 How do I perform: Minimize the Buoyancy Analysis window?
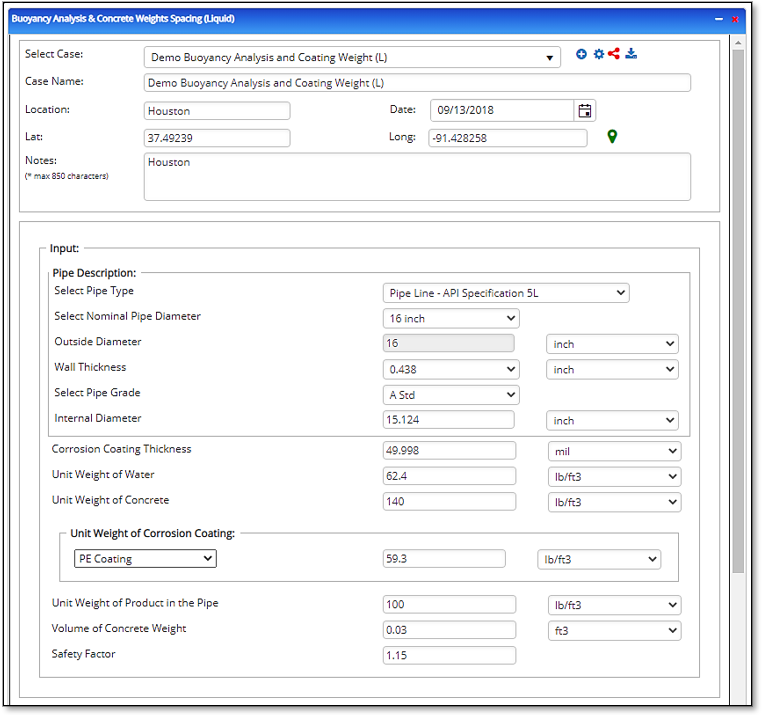pos(718,19)
